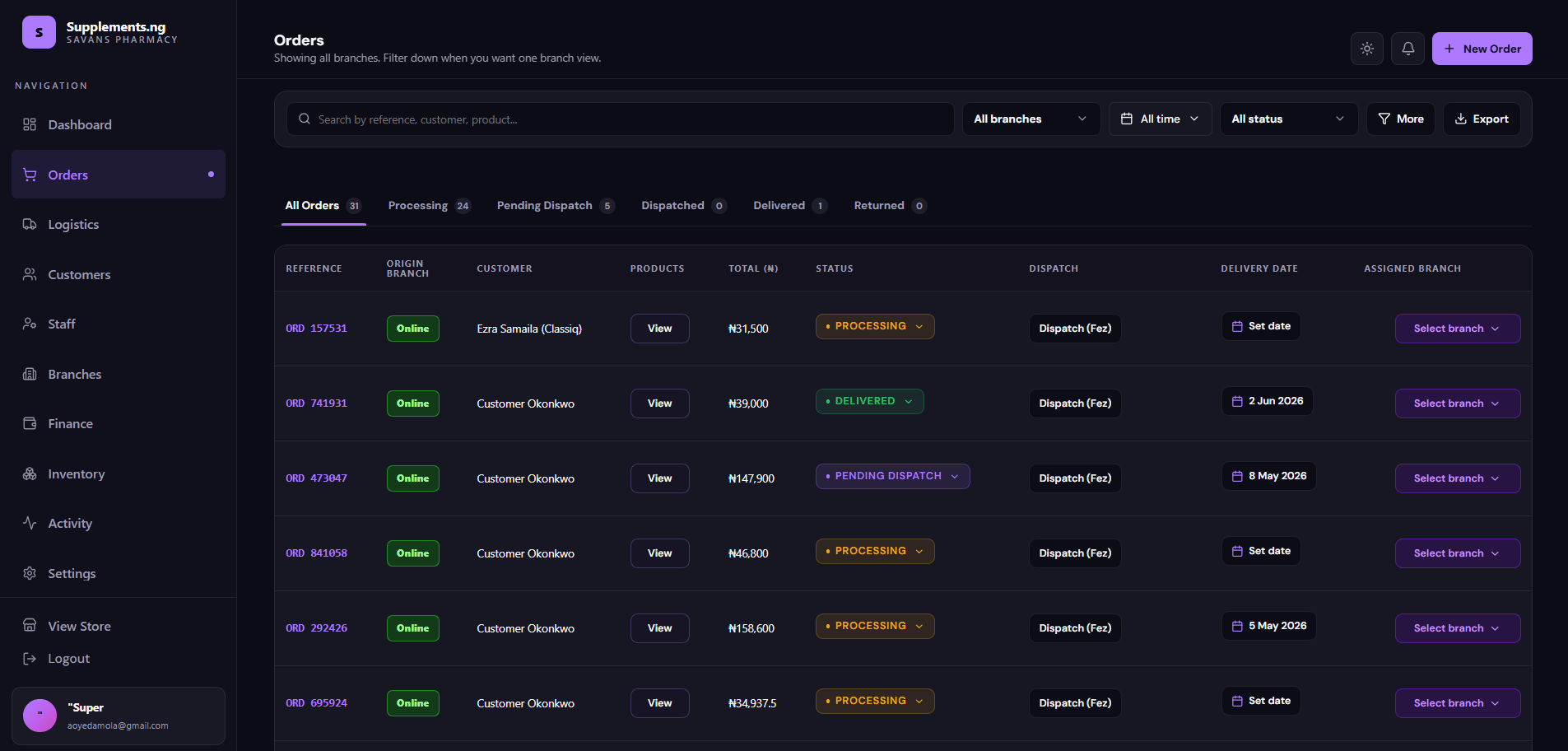The image size is (1568, 751).
Task: Log out using Logout
Action: point(68,658)
